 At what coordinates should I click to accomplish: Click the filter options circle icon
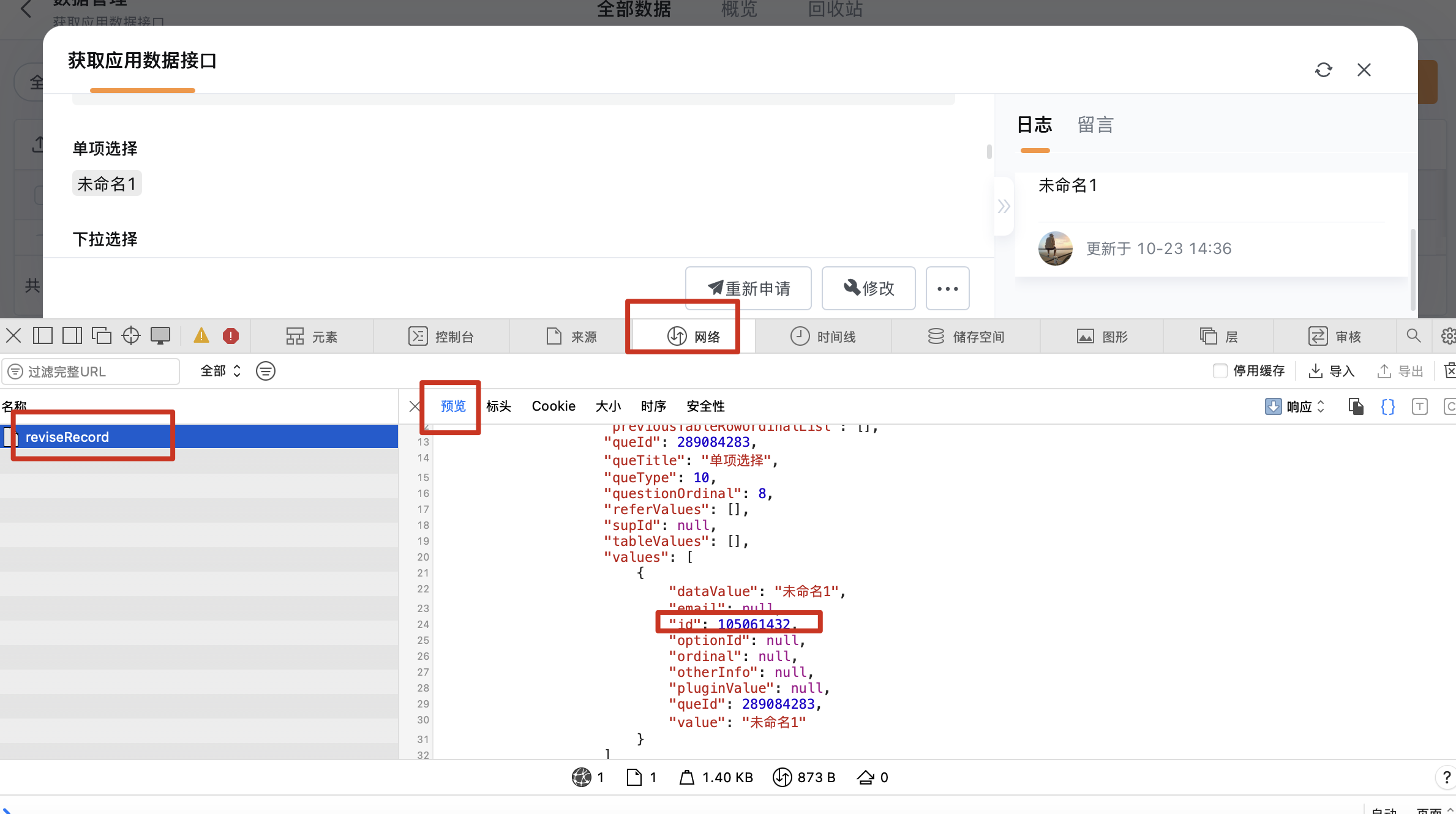click(265, 371)
